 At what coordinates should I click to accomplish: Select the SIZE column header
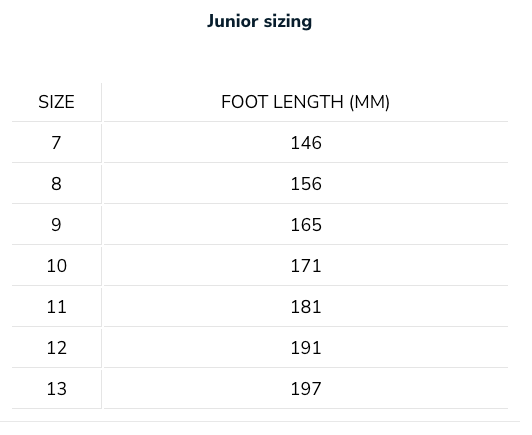coord(56,102)
